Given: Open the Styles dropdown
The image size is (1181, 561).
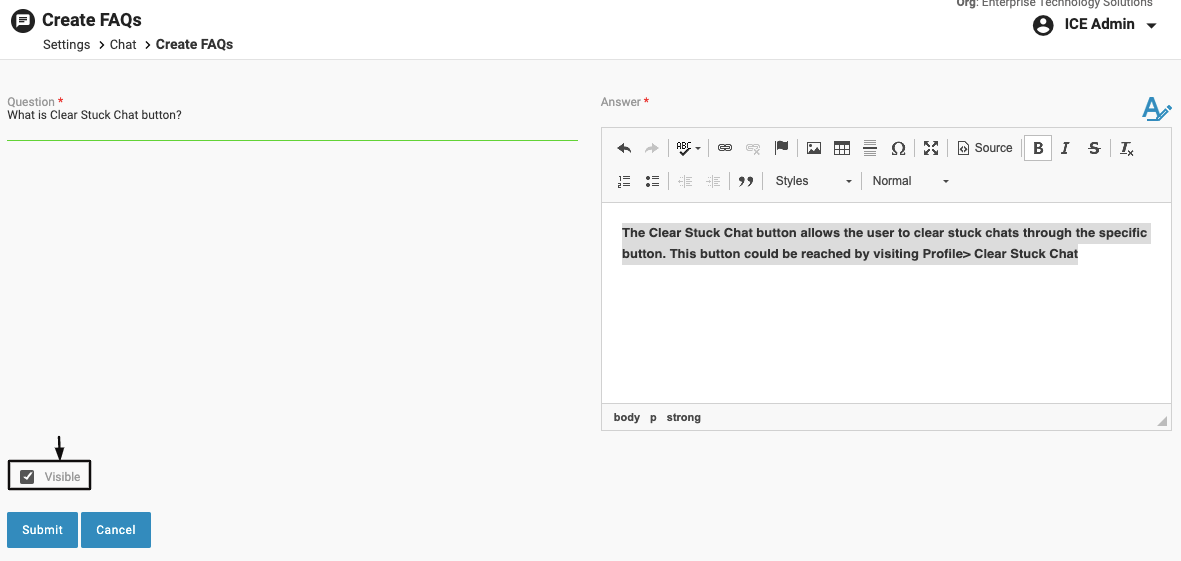Looking at the screenshot, I should click(813, 181).
